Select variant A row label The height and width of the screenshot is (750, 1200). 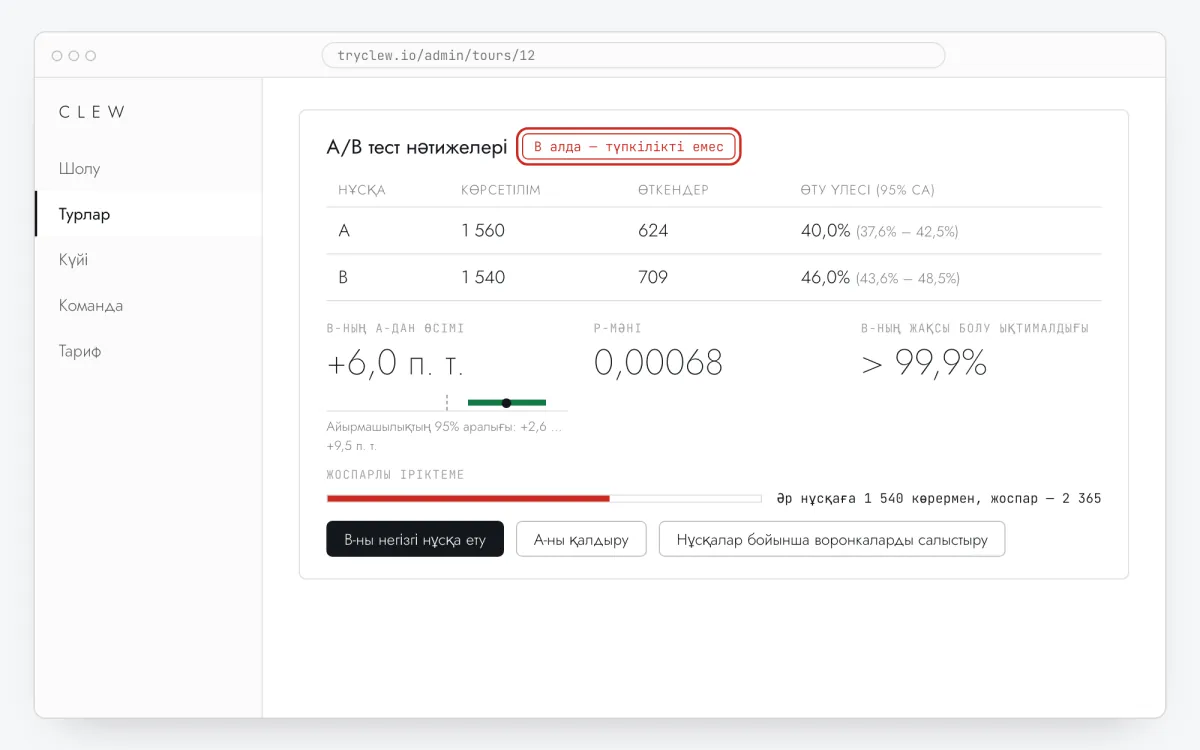pos(344,231)
